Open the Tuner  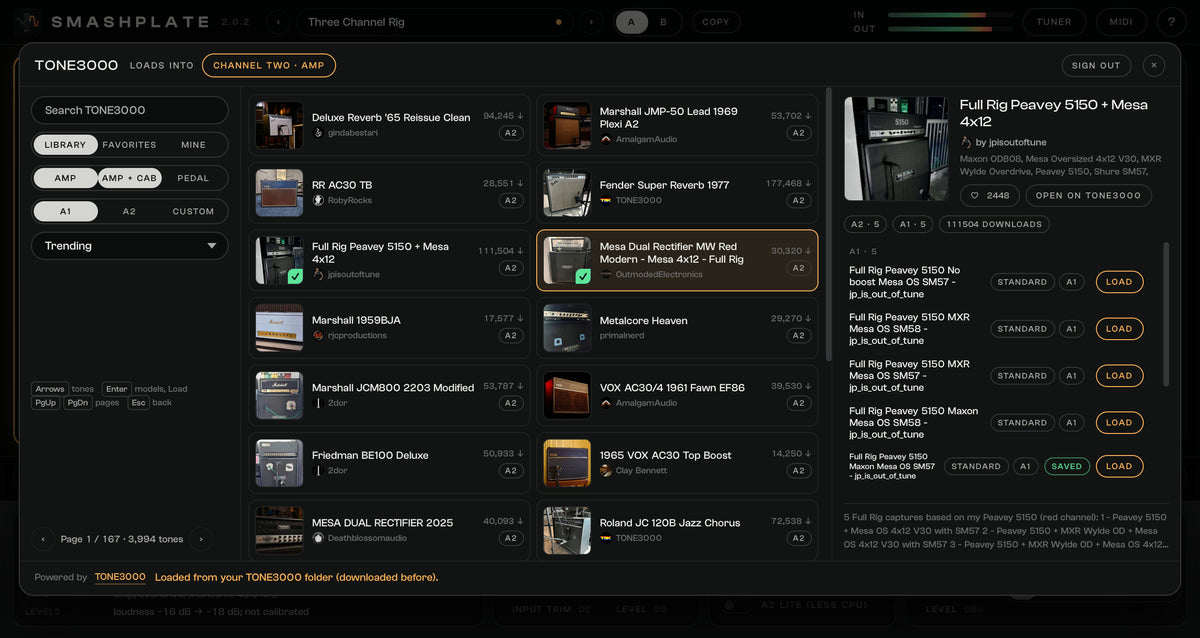click(x=1054, y=22)
